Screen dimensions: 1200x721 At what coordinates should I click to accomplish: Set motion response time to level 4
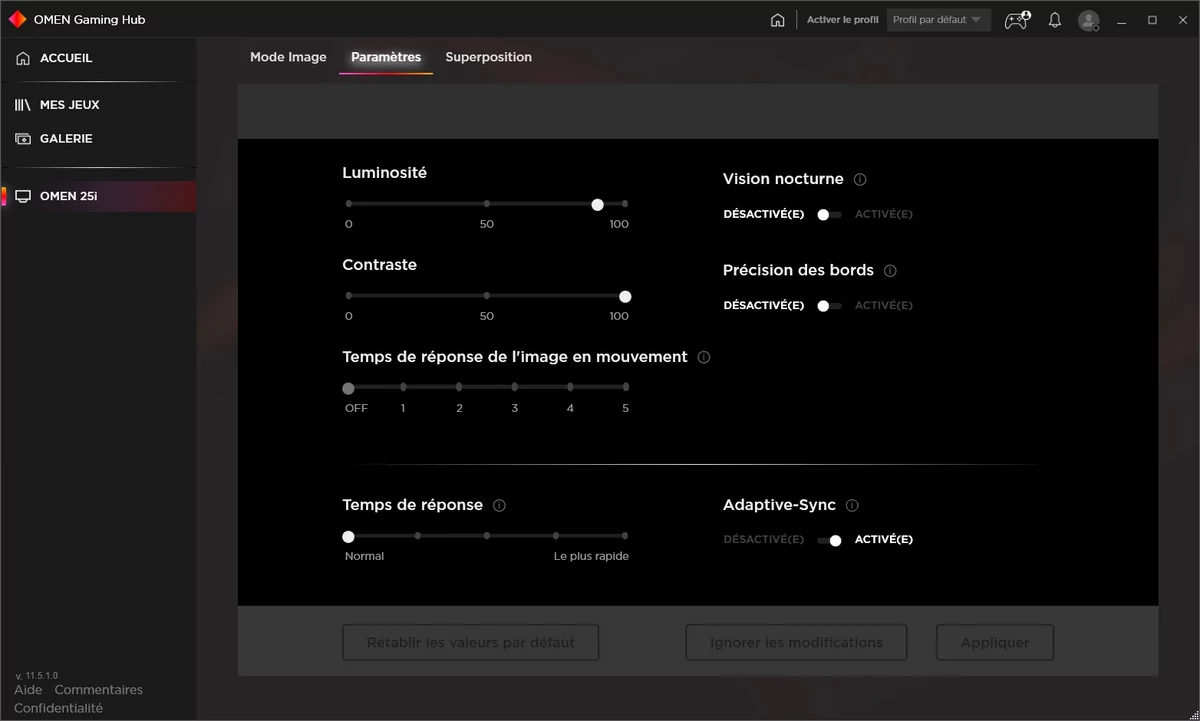pos(570,387)
